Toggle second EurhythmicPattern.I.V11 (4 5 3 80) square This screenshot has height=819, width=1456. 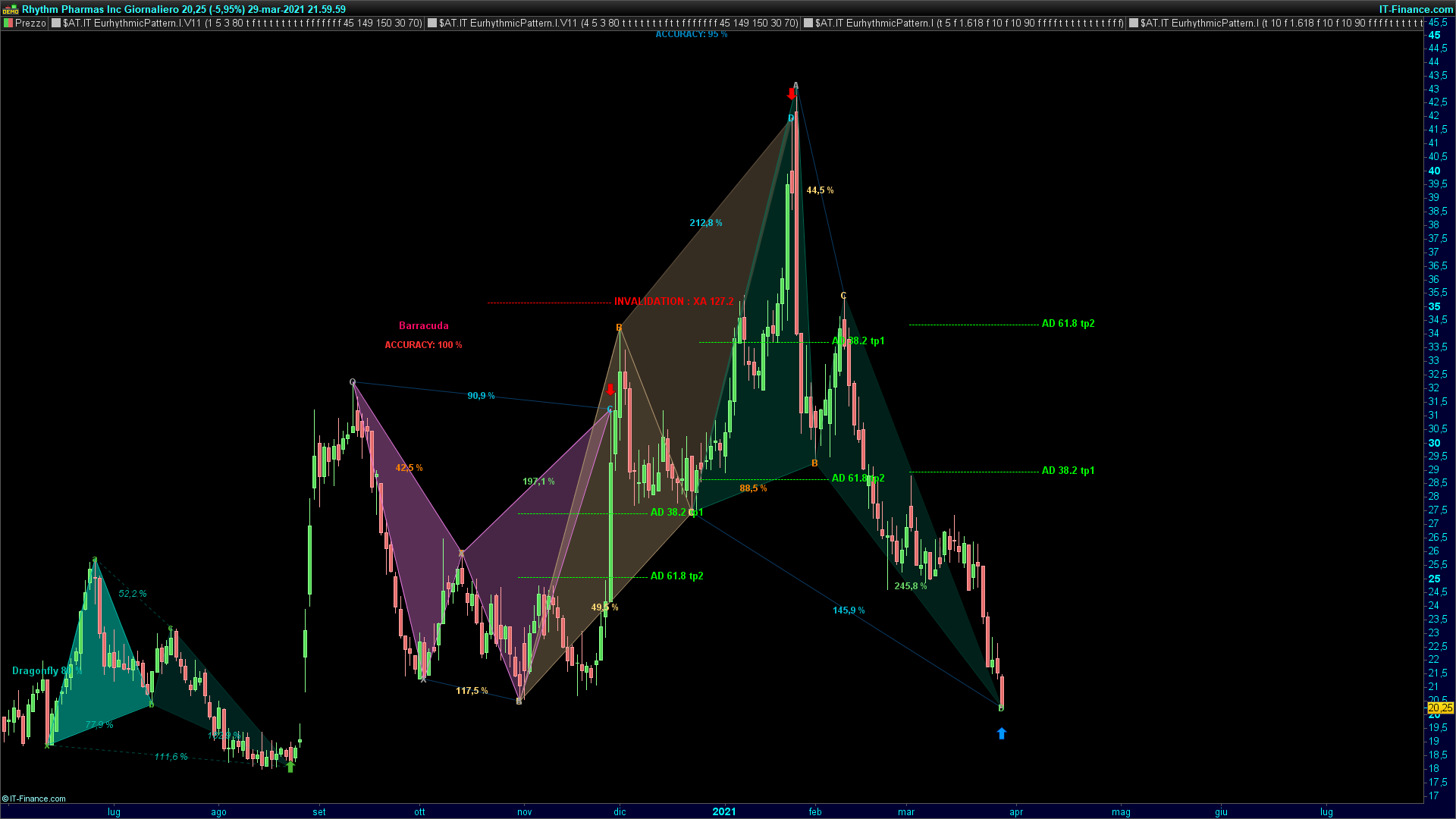pyautogui.click(x=432, y=23)
